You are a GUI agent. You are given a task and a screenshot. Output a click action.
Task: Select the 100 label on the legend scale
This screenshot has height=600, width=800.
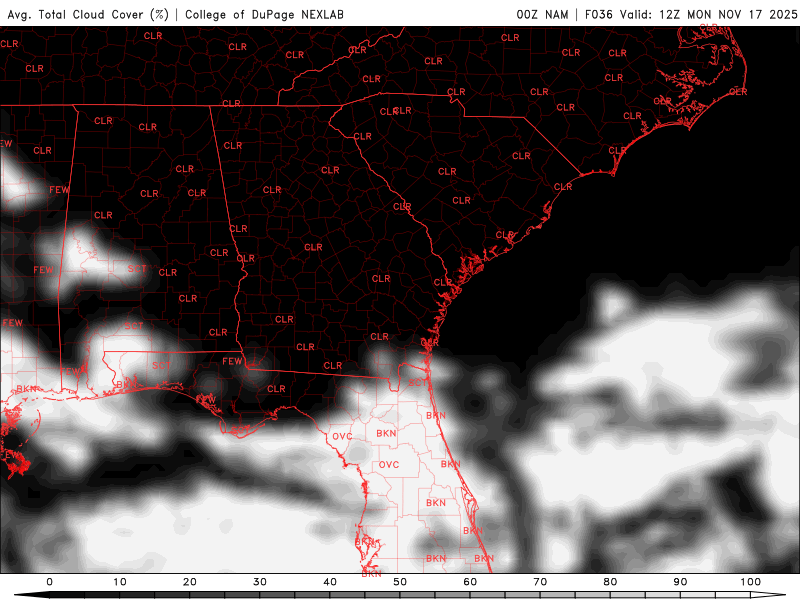[x=751, y=582]
